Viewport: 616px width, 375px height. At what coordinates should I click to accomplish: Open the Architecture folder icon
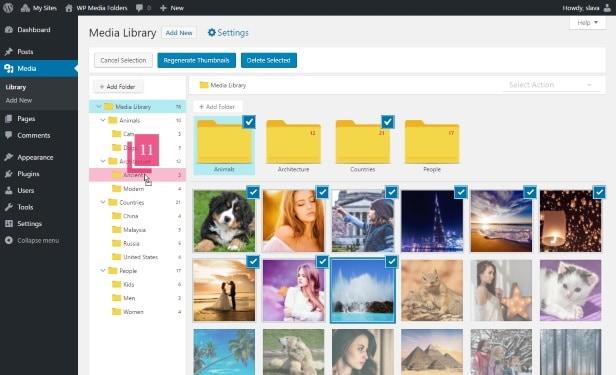click(x=293, y=142)
